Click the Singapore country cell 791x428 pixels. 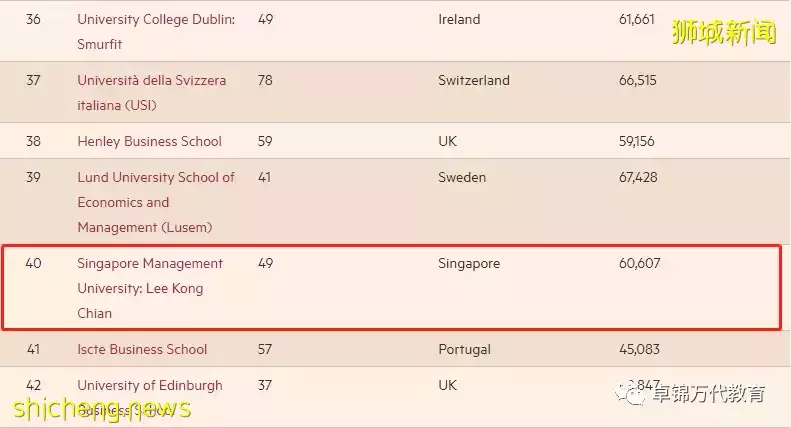469,263
